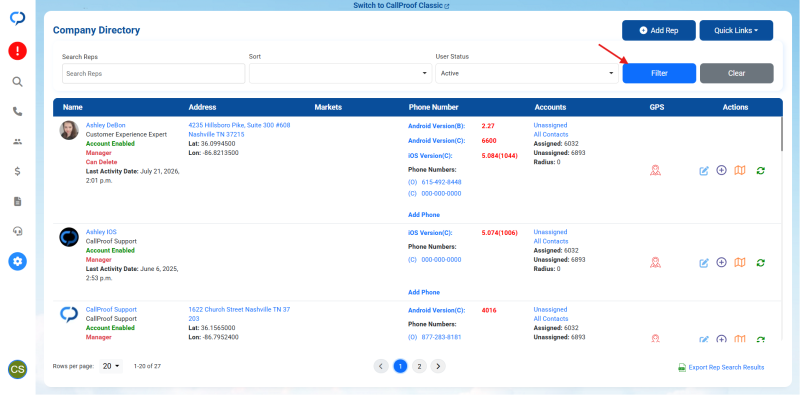Click the map icon for Ashley IOS

click(x=740, y=262)
